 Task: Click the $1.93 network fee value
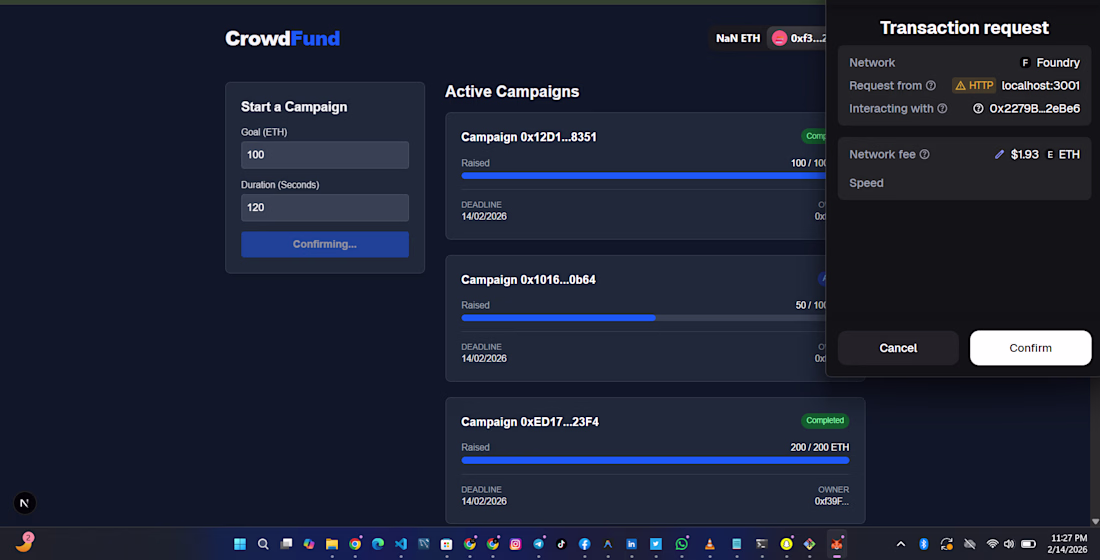[x=1024, y=154]
